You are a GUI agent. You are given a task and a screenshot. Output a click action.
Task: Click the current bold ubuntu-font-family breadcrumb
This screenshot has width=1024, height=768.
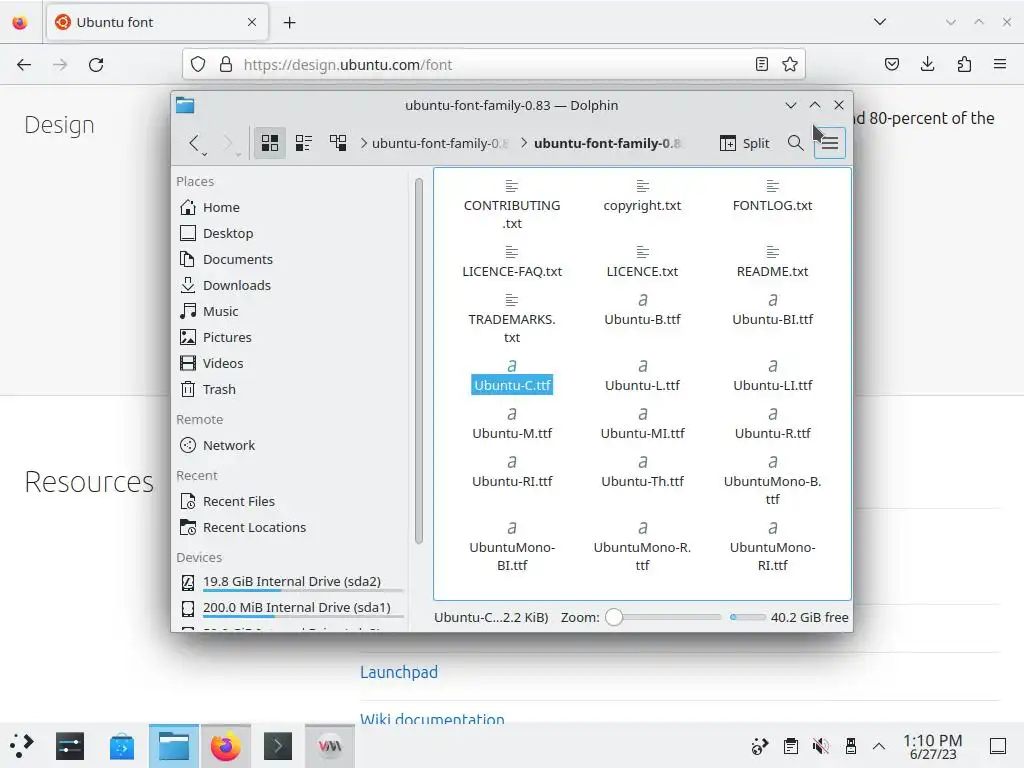[x=607, y=143]
